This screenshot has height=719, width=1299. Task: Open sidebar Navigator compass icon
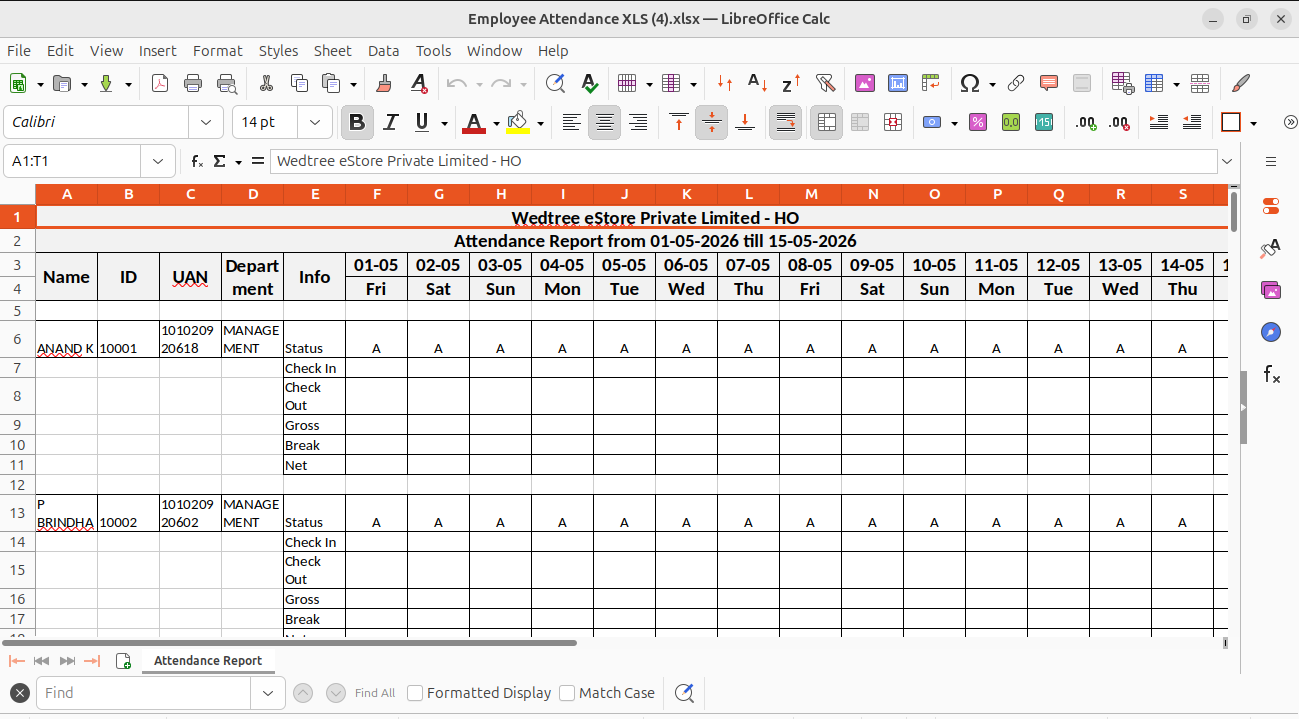pos(1271,332)
